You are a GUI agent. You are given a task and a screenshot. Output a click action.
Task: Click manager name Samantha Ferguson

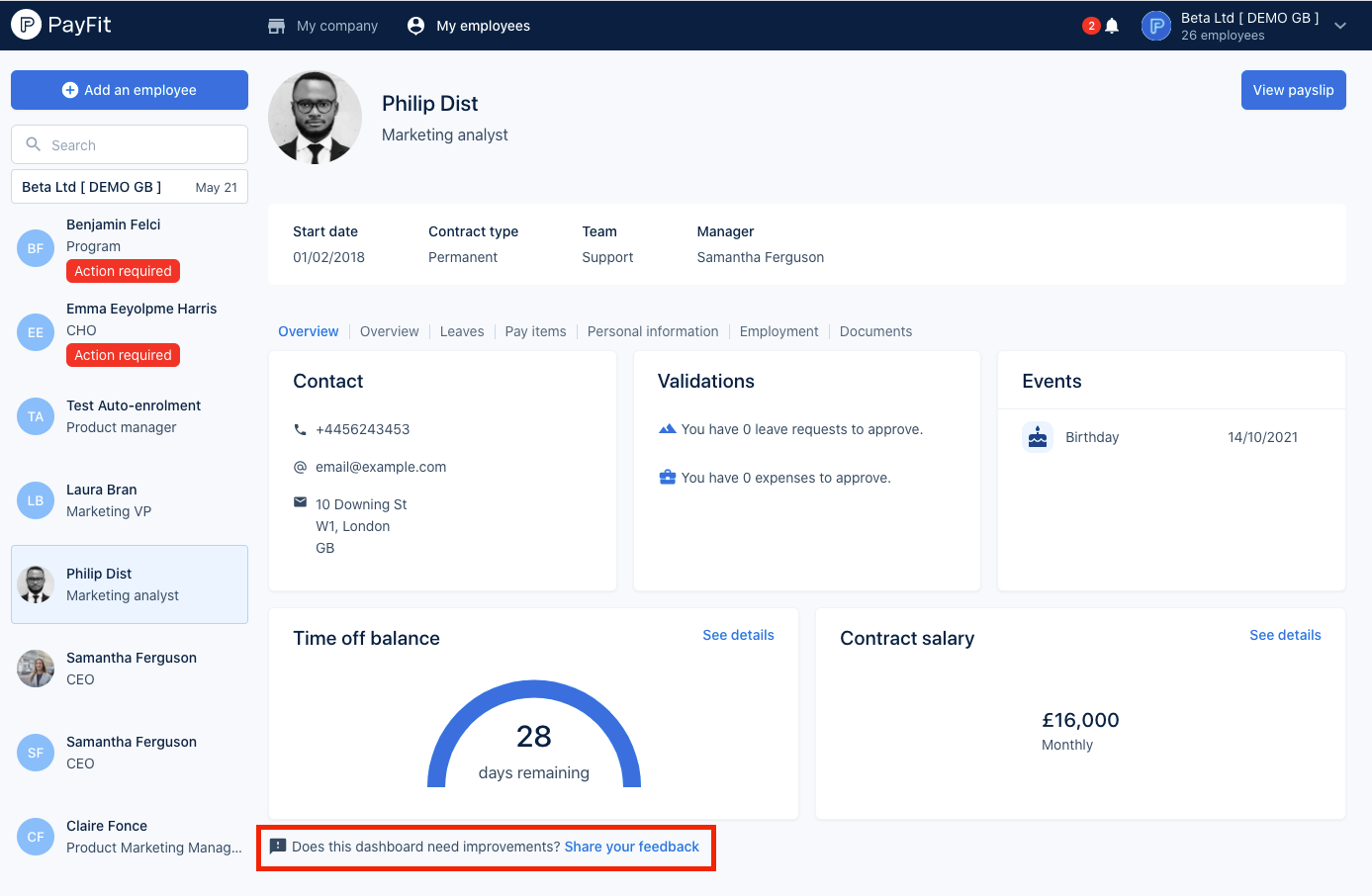[x=760, y=257]
